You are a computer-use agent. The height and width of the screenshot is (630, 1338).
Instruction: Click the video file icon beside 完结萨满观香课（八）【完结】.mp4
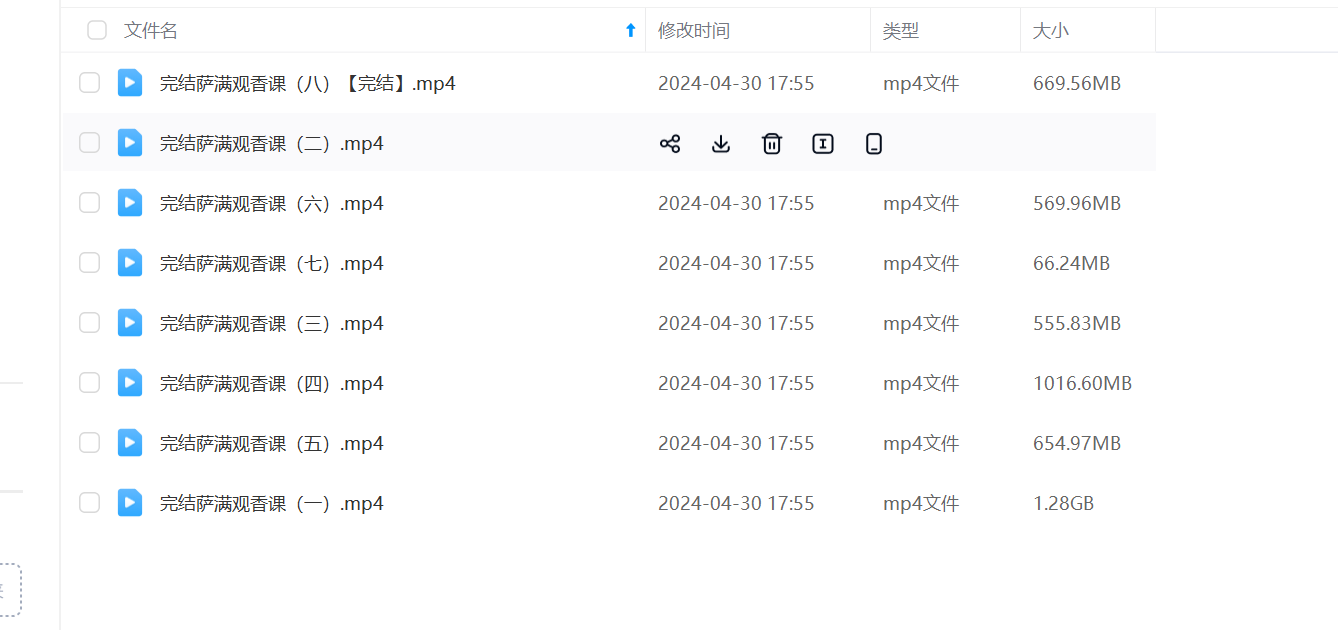point(130,83)
